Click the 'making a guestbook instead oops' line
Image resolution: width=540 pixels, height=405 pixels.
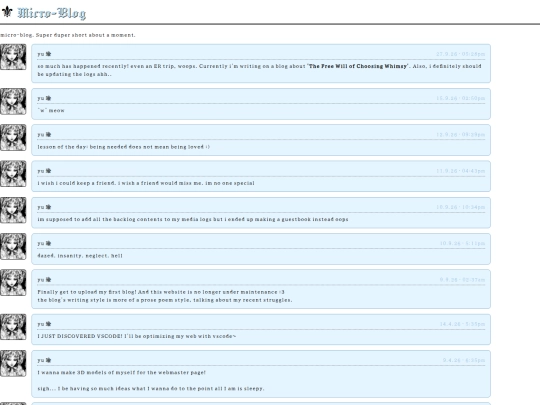193,219
